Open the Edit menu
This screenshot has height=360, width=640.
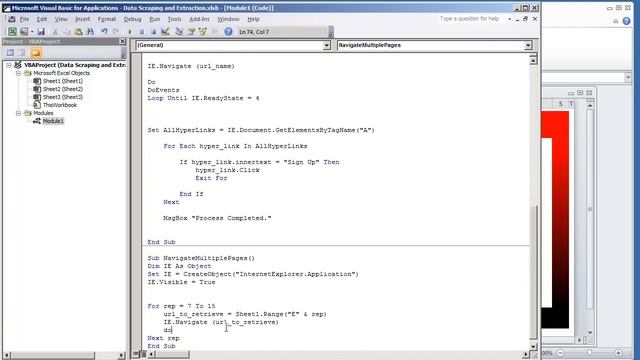42,19
